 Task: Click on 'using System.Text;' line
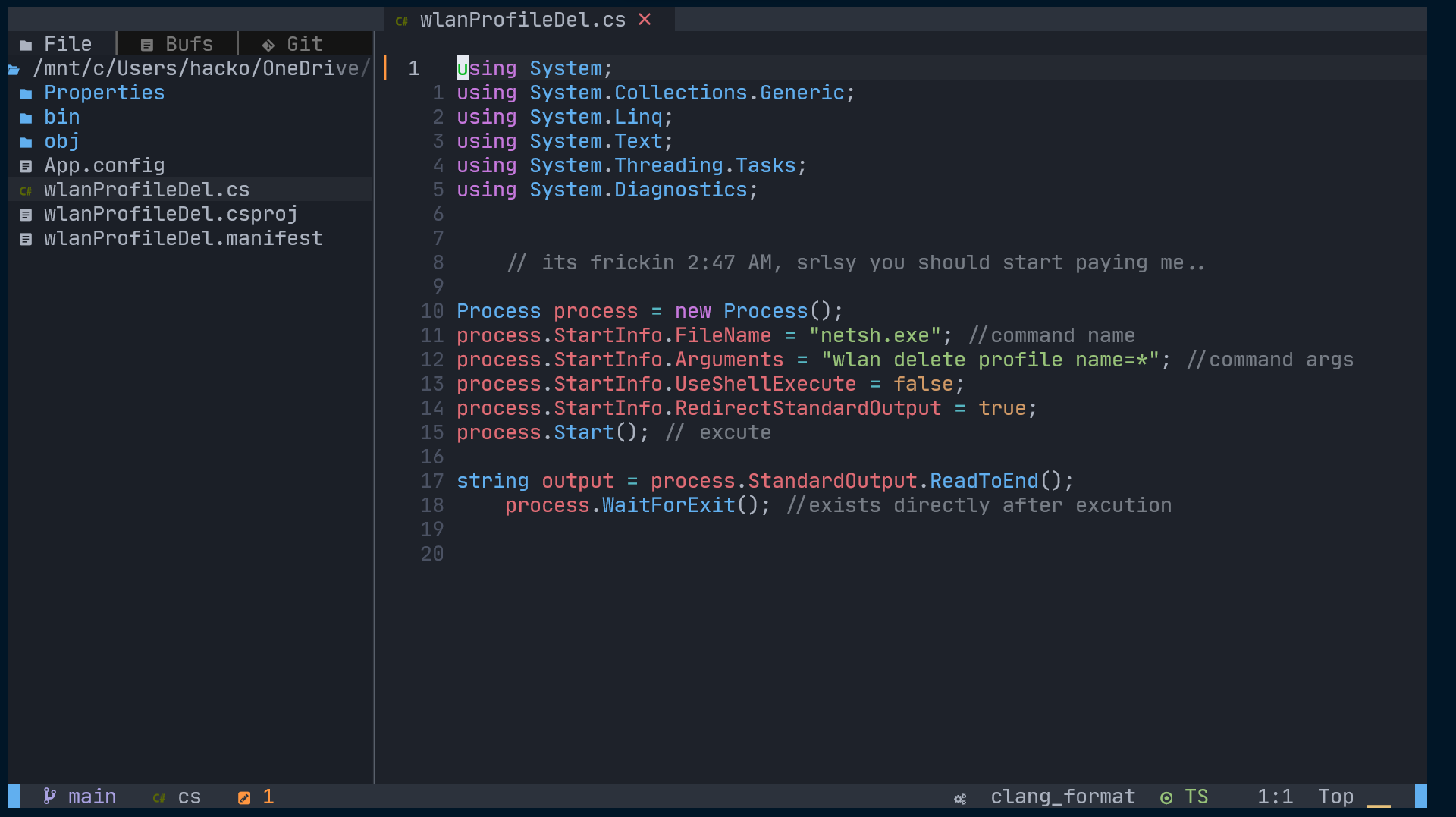565,141
